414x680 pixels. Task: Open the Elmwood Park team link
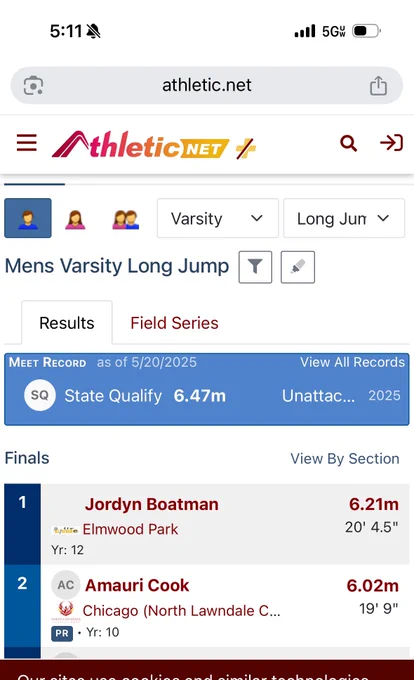[130, 529]
